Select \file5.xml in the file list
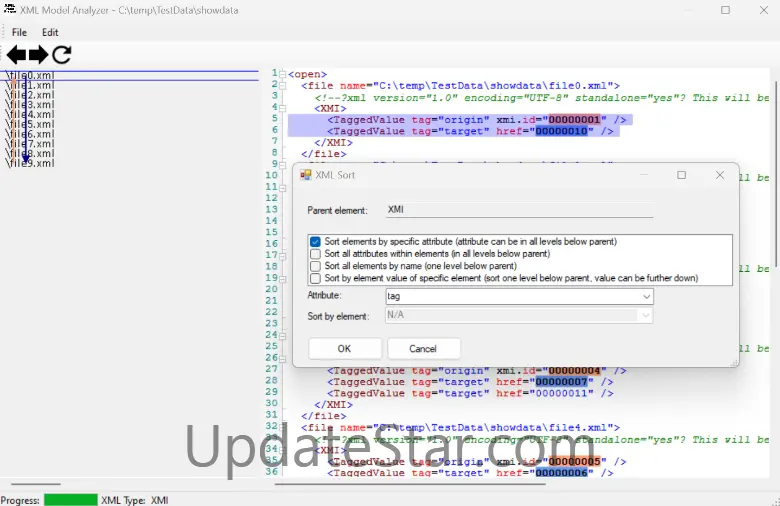 (x=30, y=124)
